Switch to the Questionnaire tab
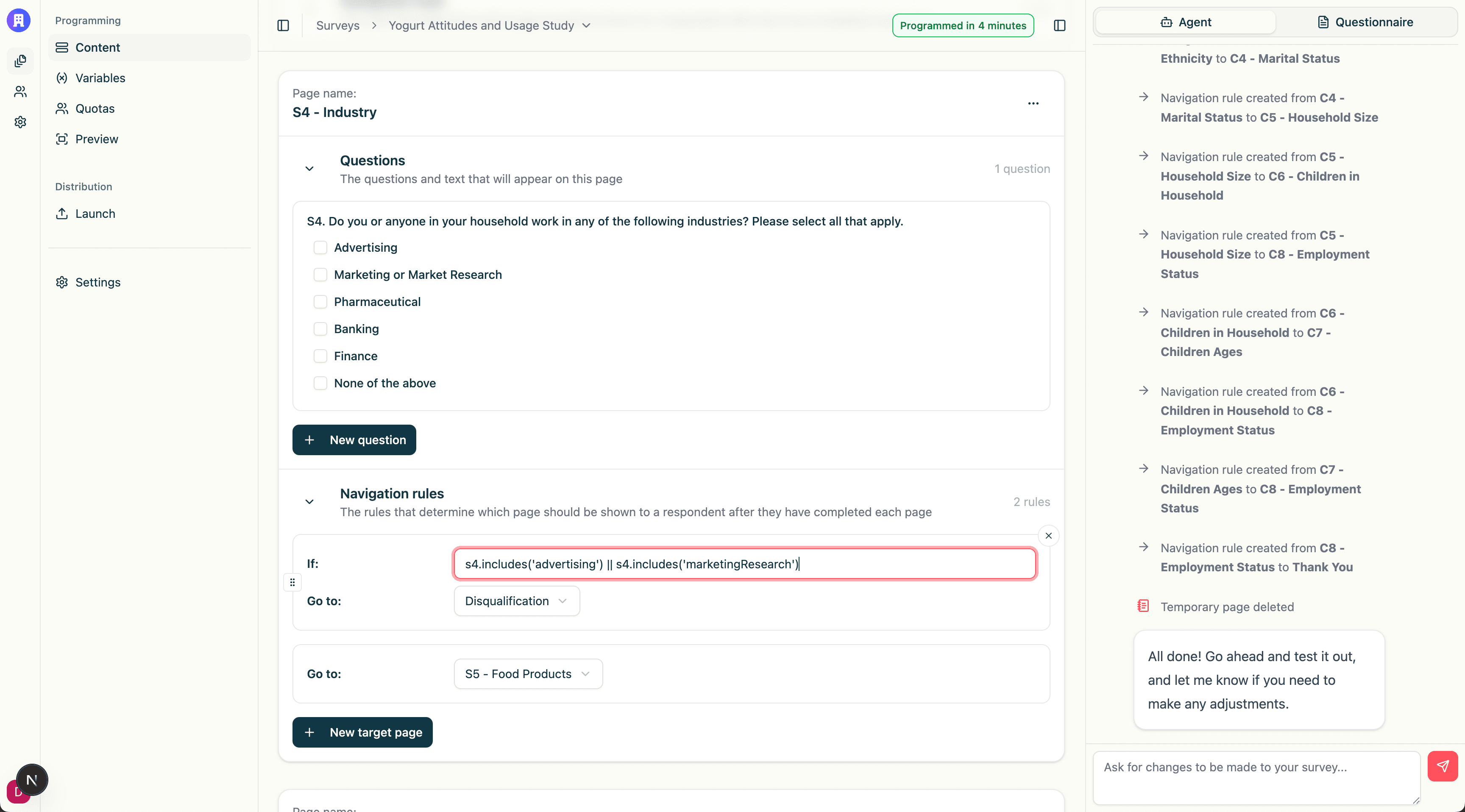 1365,22
